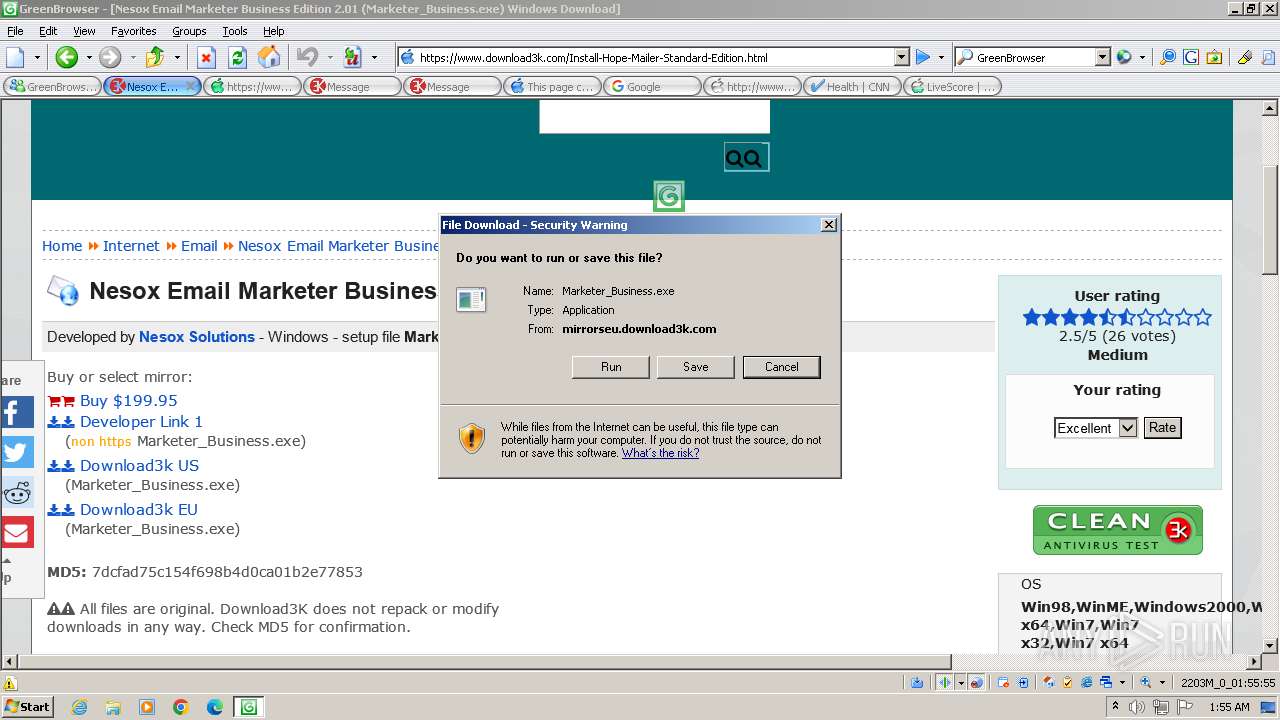1280x720 pixels.
Task: Click the New page toolbar icon
Action: pos(15,57)
